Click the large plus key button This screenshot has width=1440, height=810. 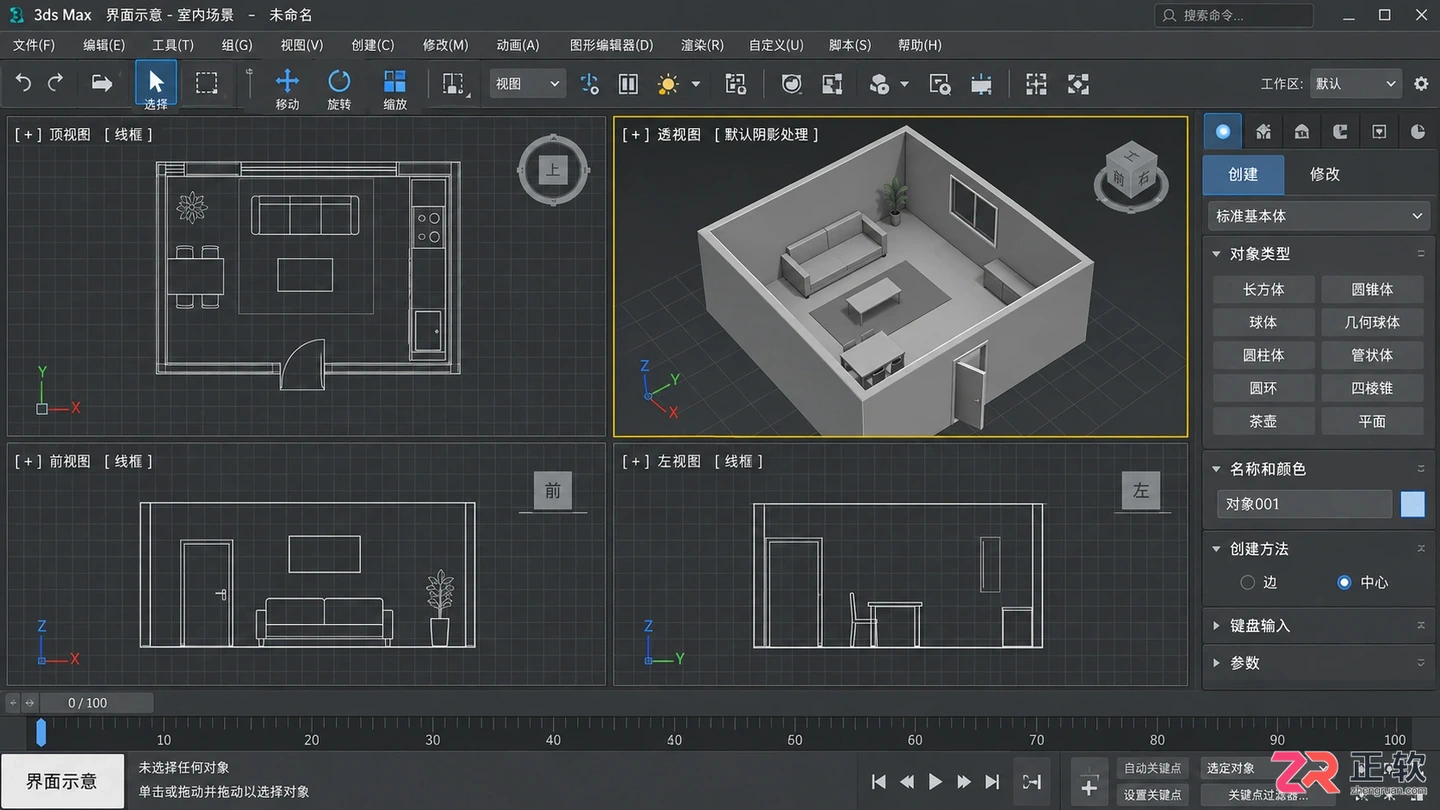[x=1090, y=781]
